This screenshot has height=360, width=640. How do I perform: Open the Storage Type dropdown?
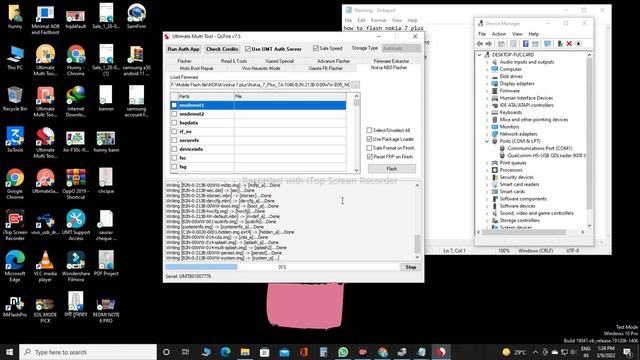point(401,48)
